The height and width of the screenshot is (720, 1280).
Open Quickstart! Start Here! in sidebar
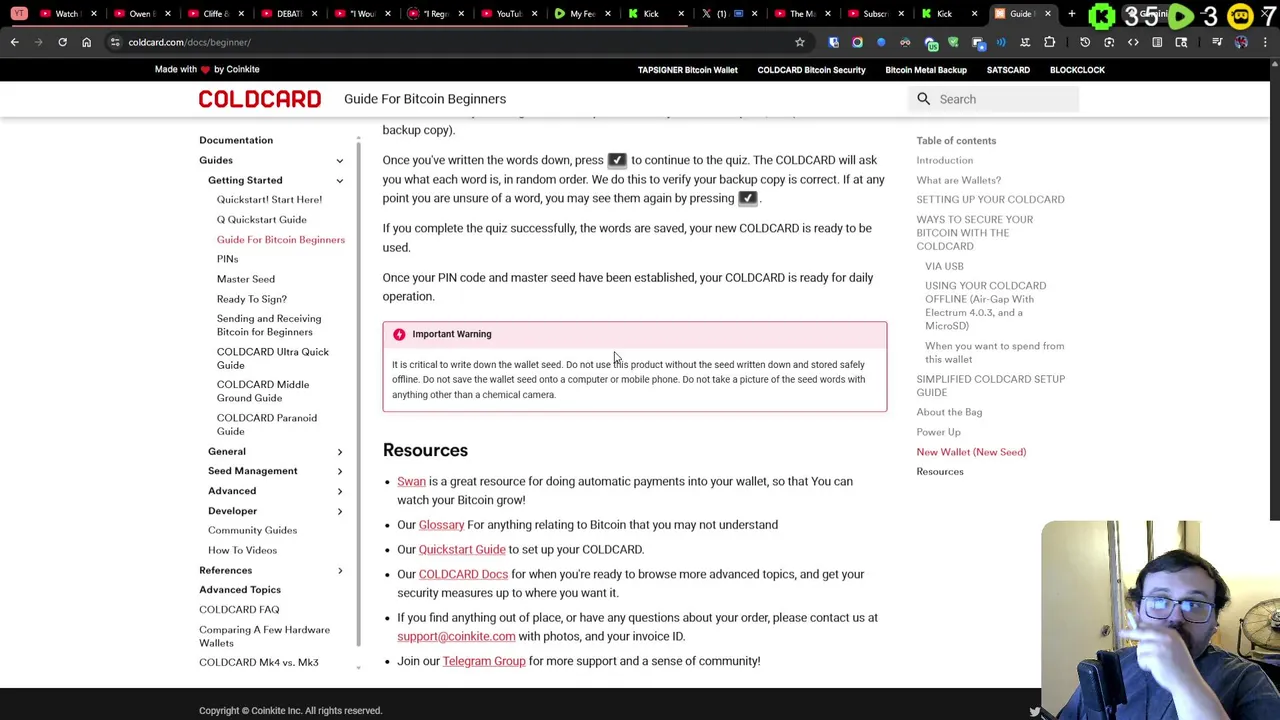click(269, 200)
